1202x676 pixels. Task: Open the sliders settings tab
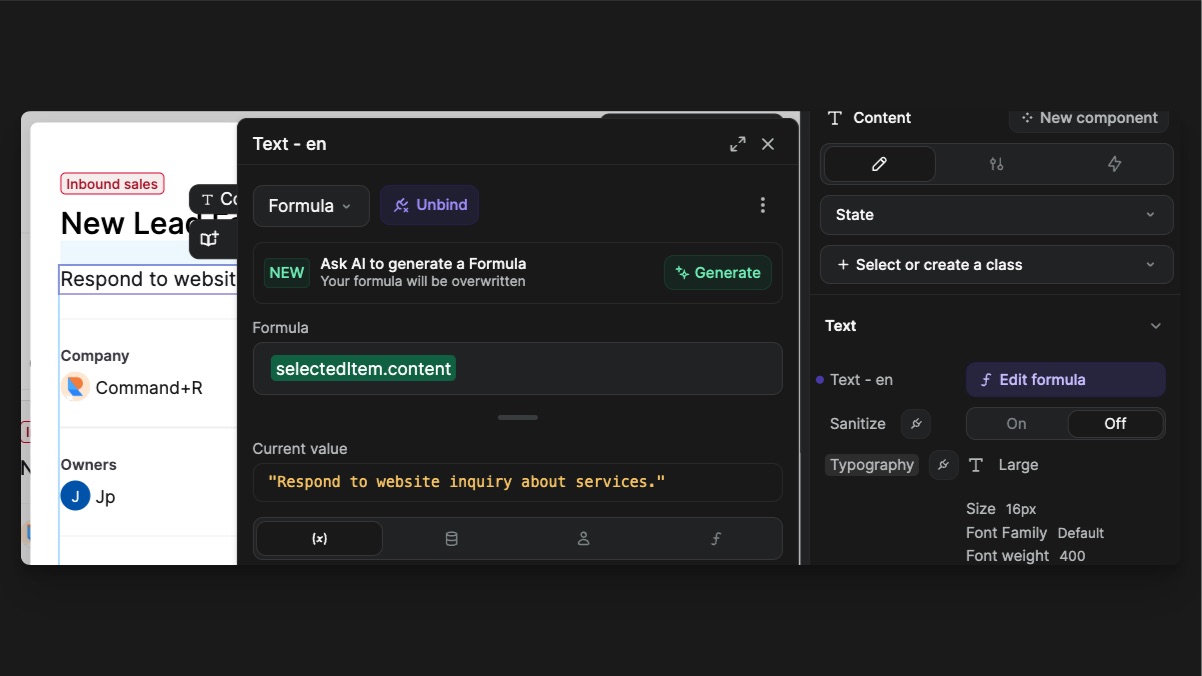996,164
